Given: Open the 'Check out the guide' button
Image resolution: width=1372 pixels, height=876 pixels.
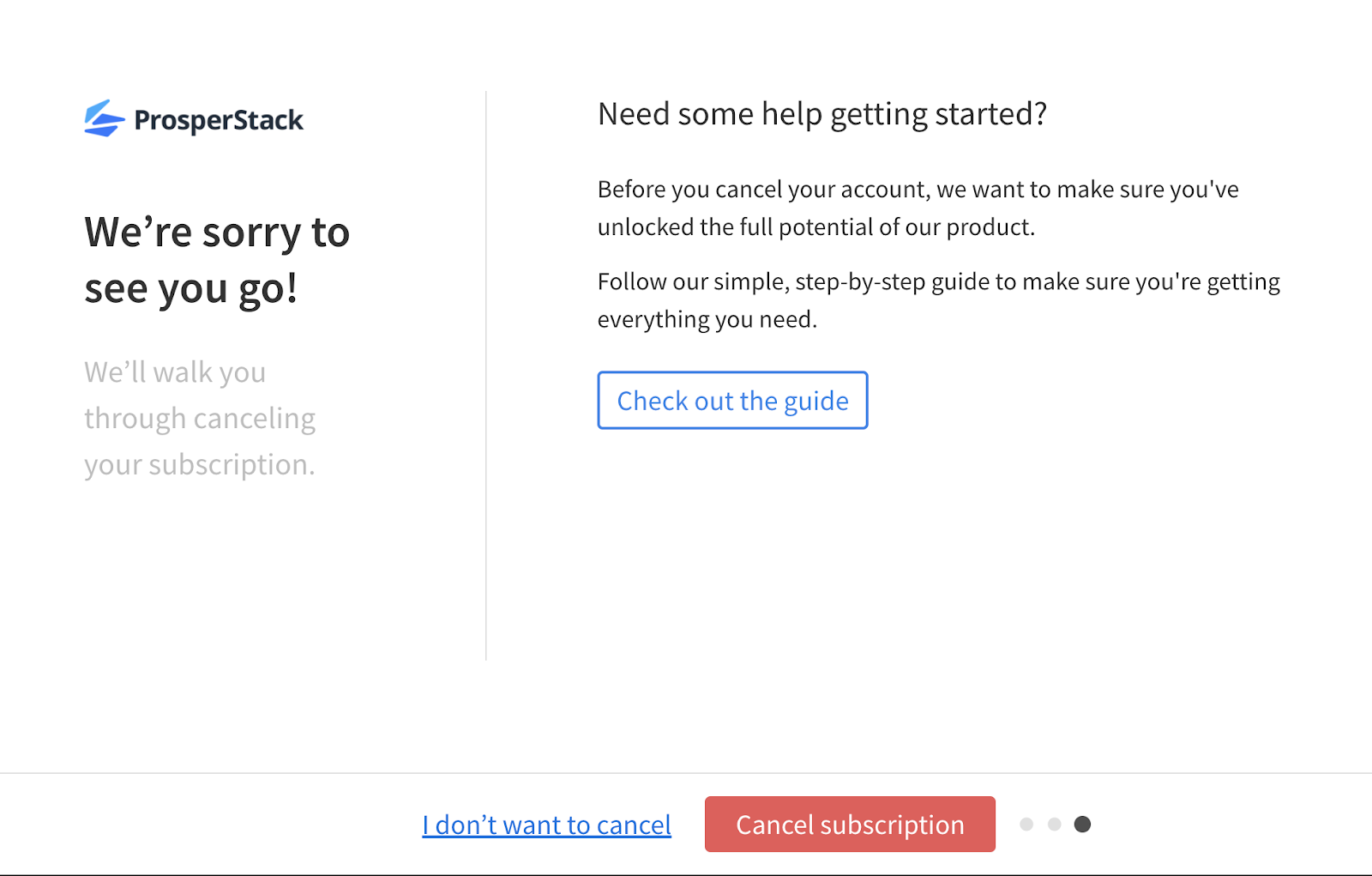Looking at the screenshot, I should pos(732,401).
